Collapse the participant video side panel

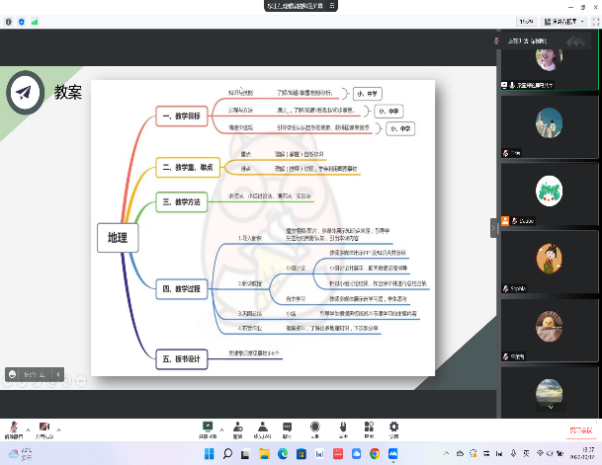[493, 228]
